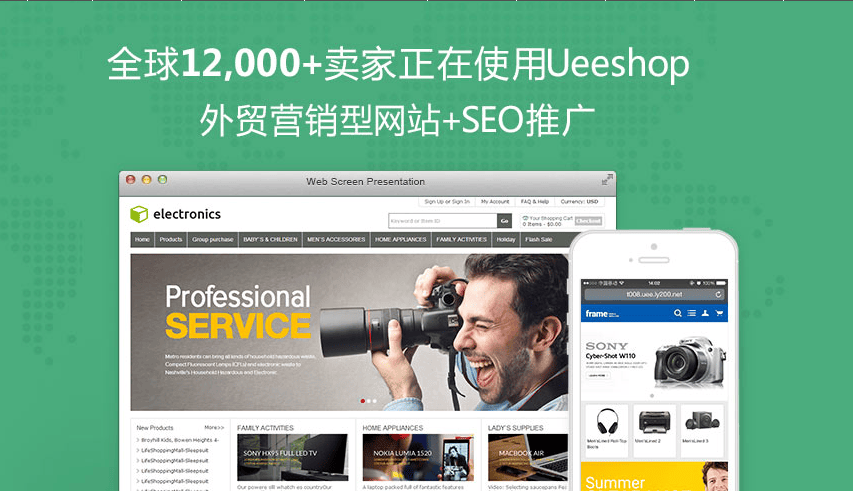Select the red active carousel dot

(x=362, y=400)
